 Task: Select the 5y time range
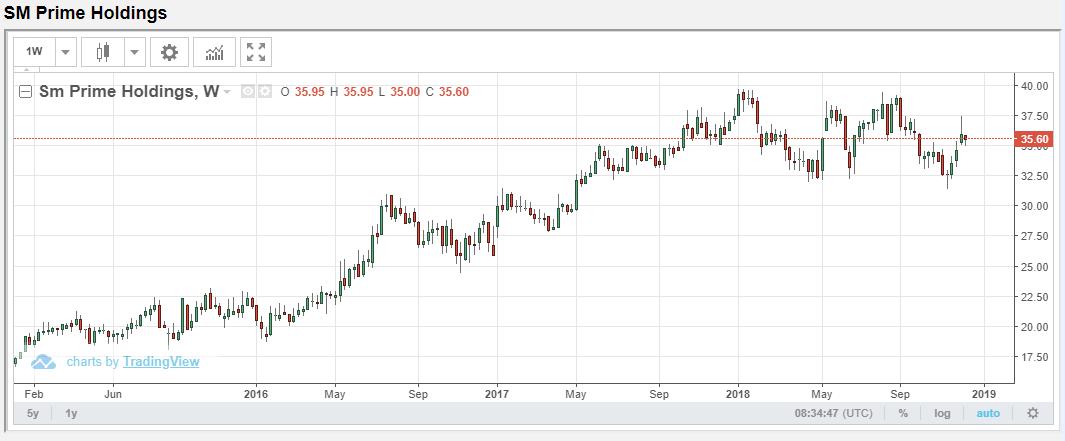click(x=33, y=413)
